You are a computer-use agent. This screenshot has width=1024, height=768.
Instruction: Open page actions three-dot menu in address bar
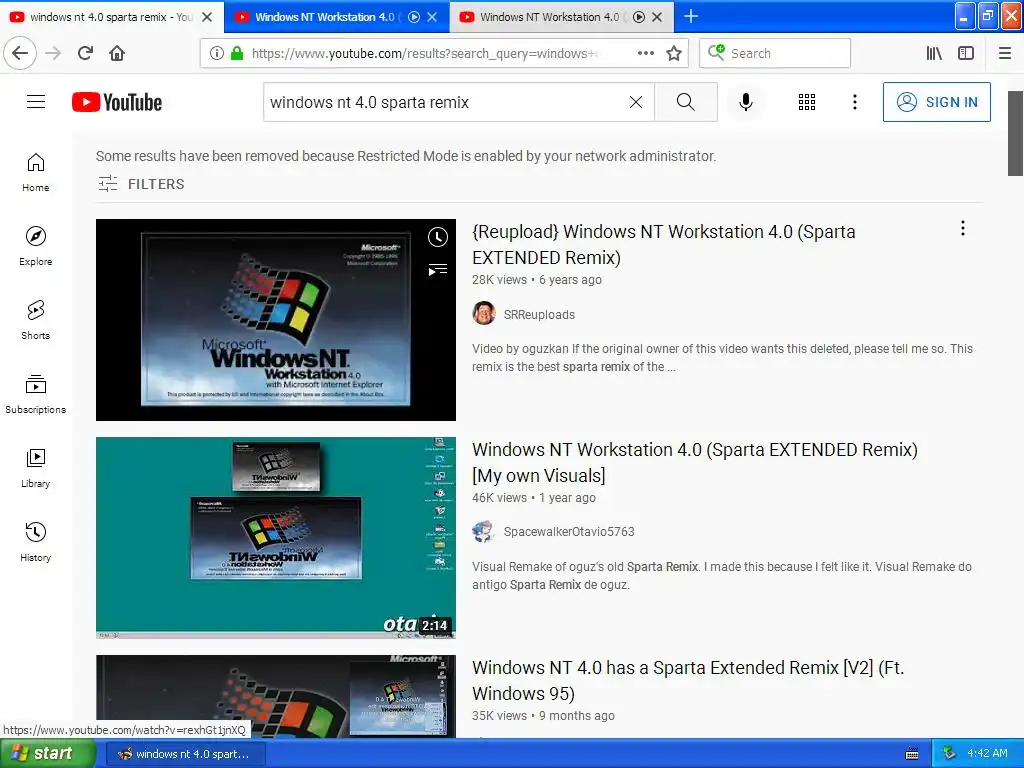(645, 53)
